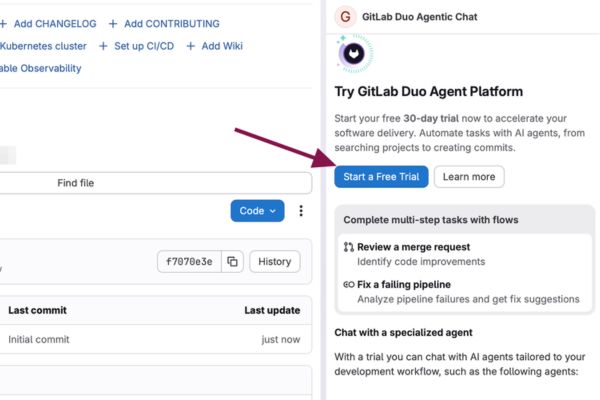This screenshot has height=400, width=600.
Task: Click the merge request icon beside Review a merge request
Action: (349, 247)
